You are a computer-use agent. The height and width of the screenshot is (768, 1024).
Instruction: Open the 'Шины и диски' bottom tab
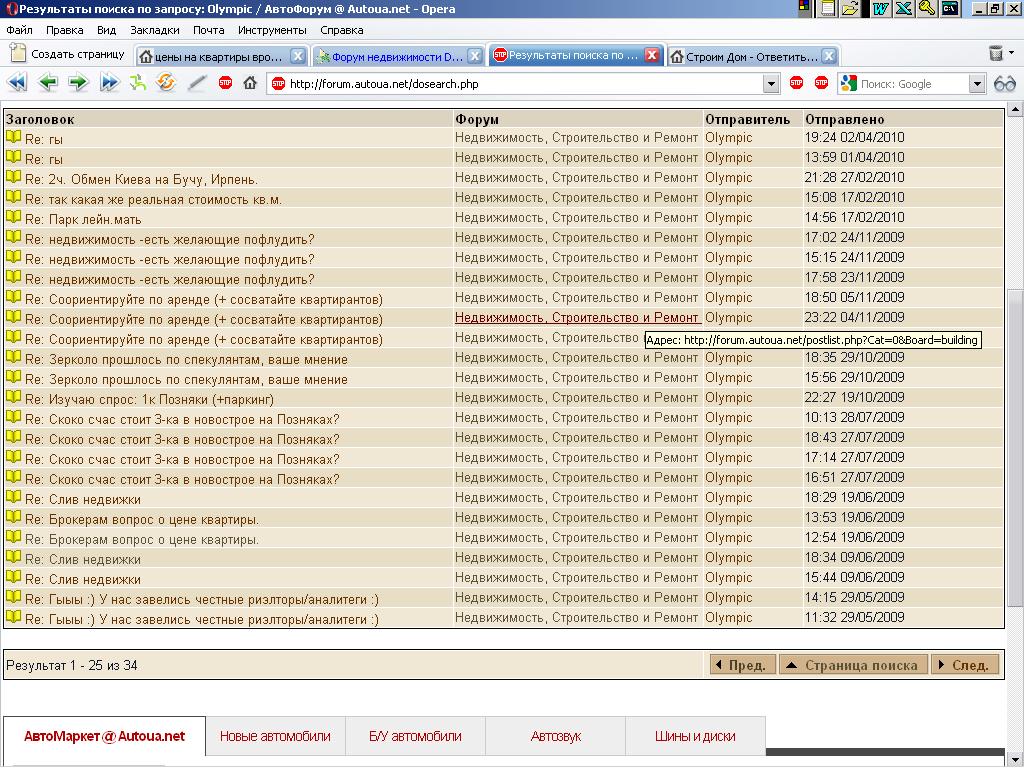[x=696, y=736]
